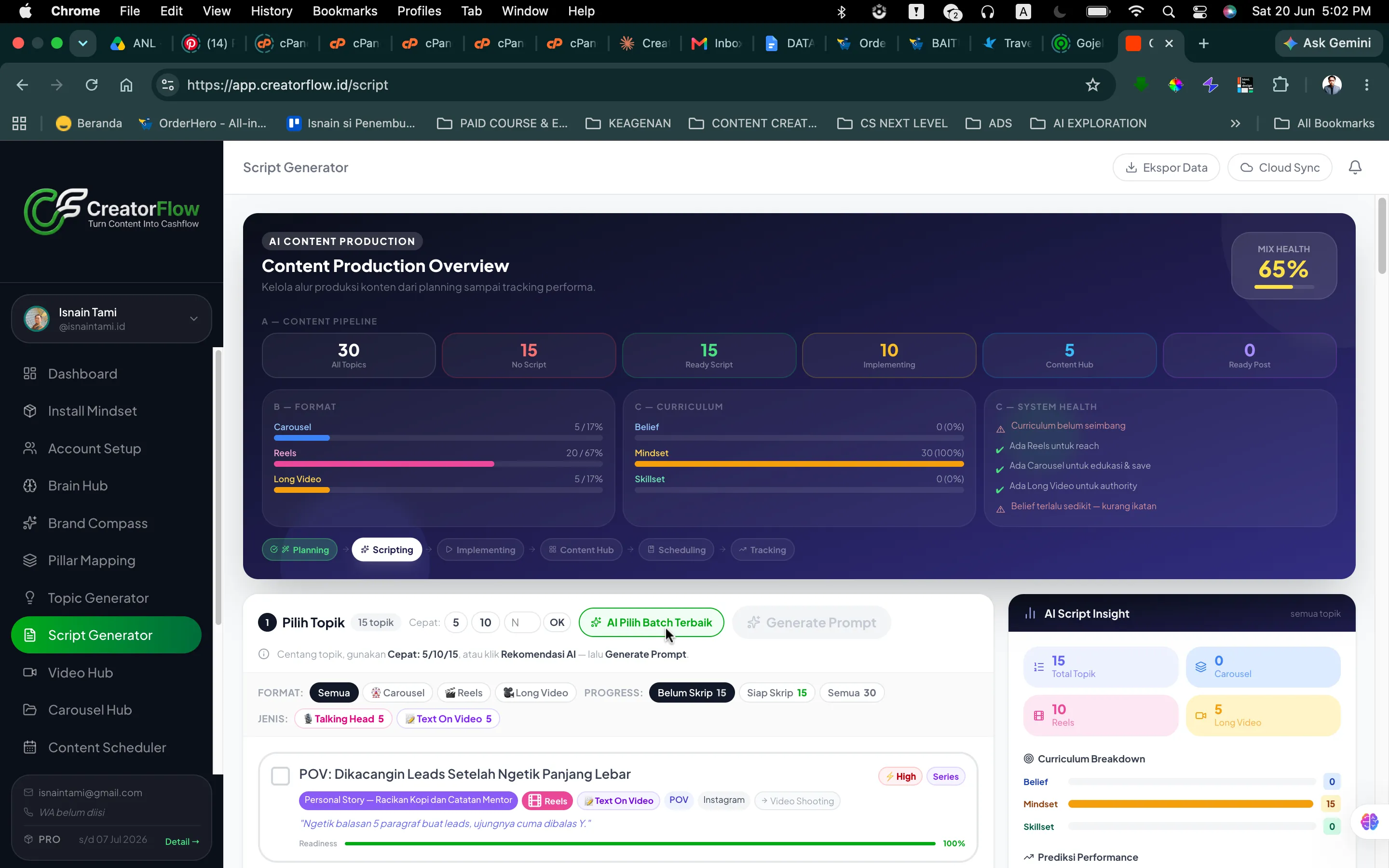
Task: Filter topics by Reels format
Action: 463,692
